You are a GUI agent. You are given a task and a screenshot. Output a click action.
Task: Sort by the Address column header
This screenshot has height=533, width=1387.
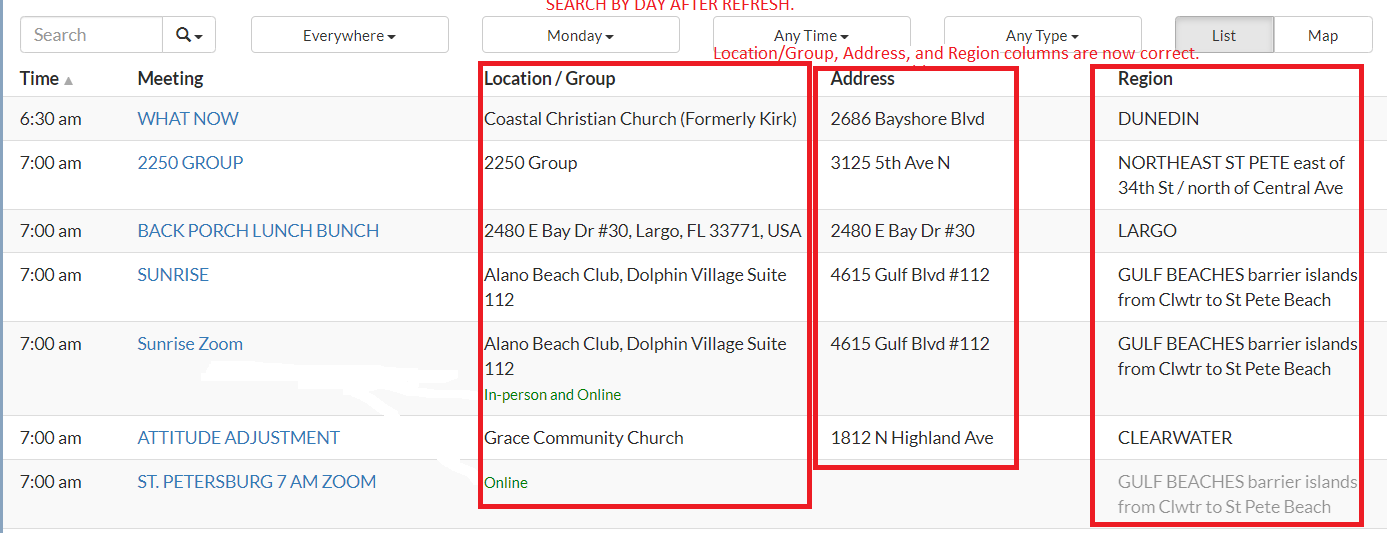point(862,78)
